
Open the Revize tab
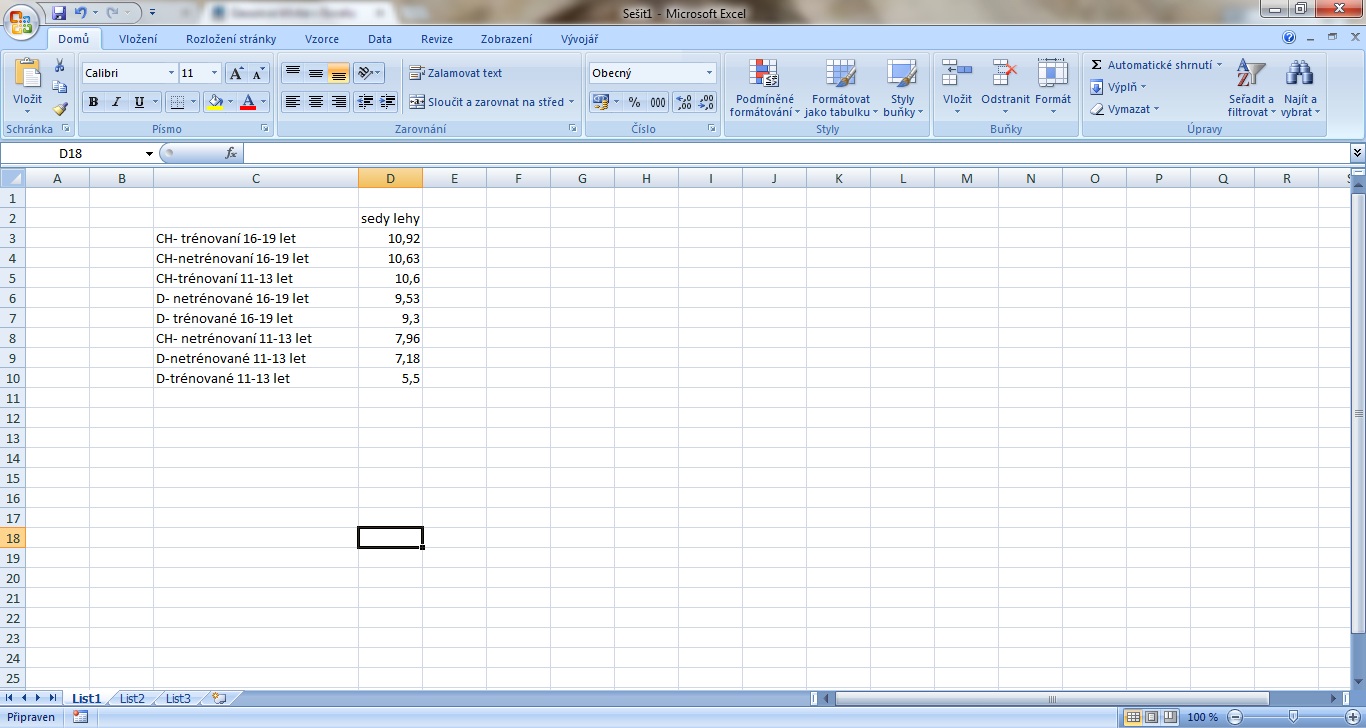point(437,39)
